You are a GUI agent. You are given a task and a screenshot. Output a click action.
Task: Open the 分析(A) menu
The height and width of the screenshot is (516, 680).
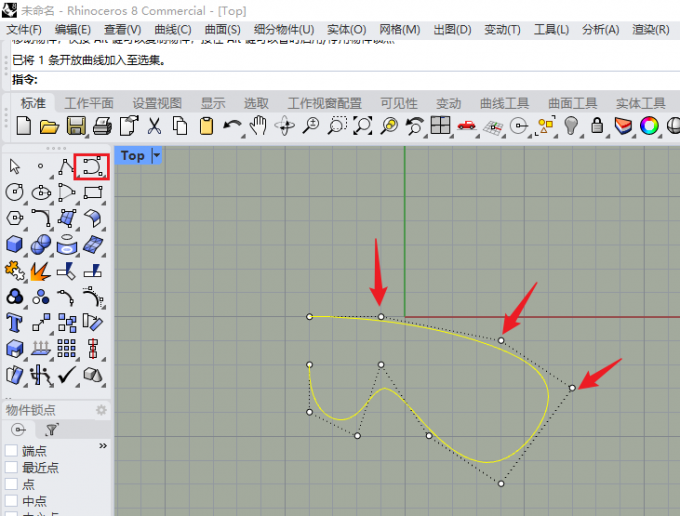pyautogui.click(x=600, y=29)
